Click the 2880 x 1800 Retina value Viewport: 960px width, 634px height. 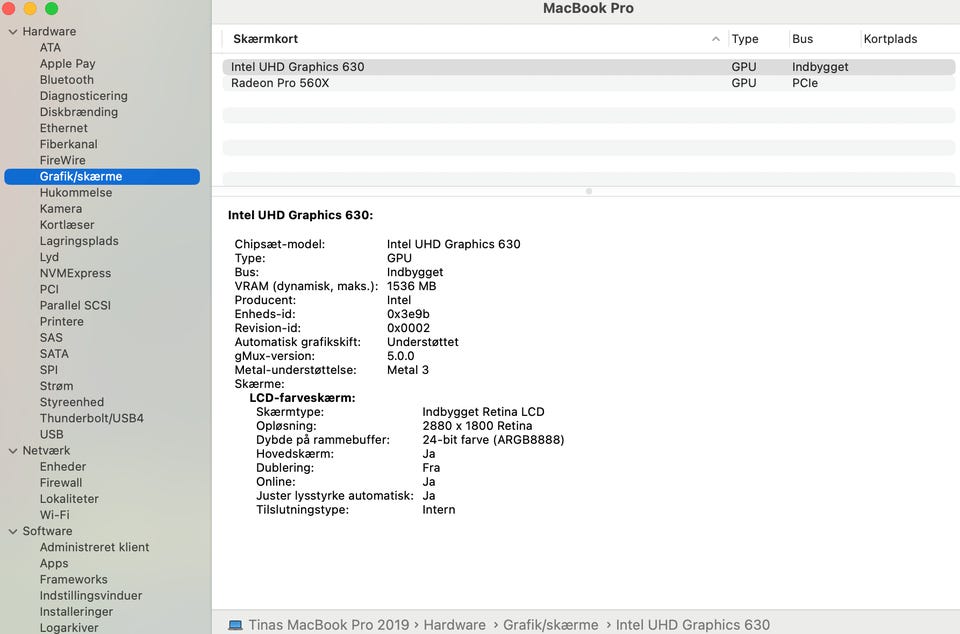pyautogui.click(x=478, y=426)
